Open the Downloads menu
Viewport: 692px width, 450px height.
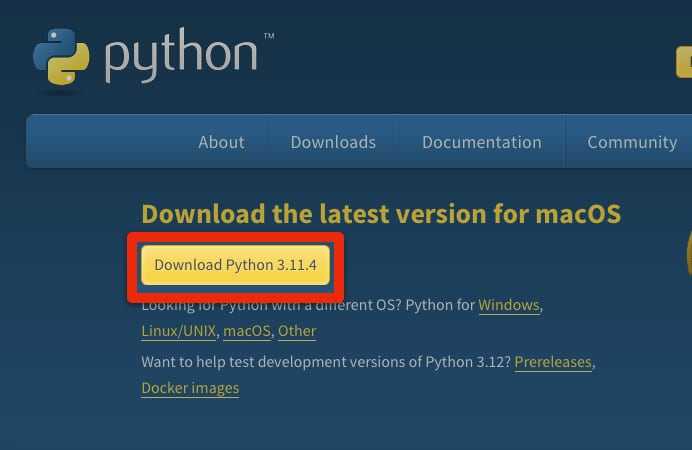coord(333,142)
